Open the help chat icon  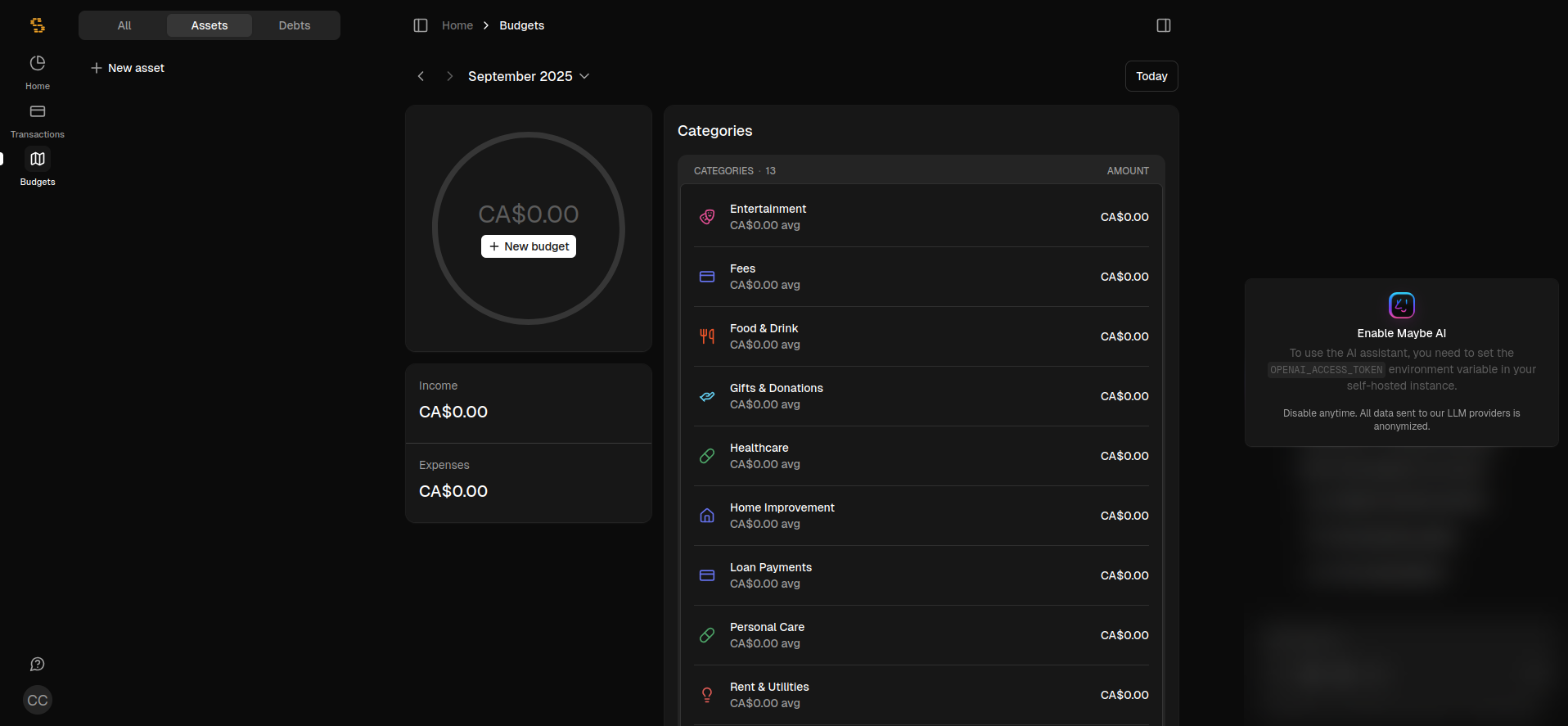[38, 664]
